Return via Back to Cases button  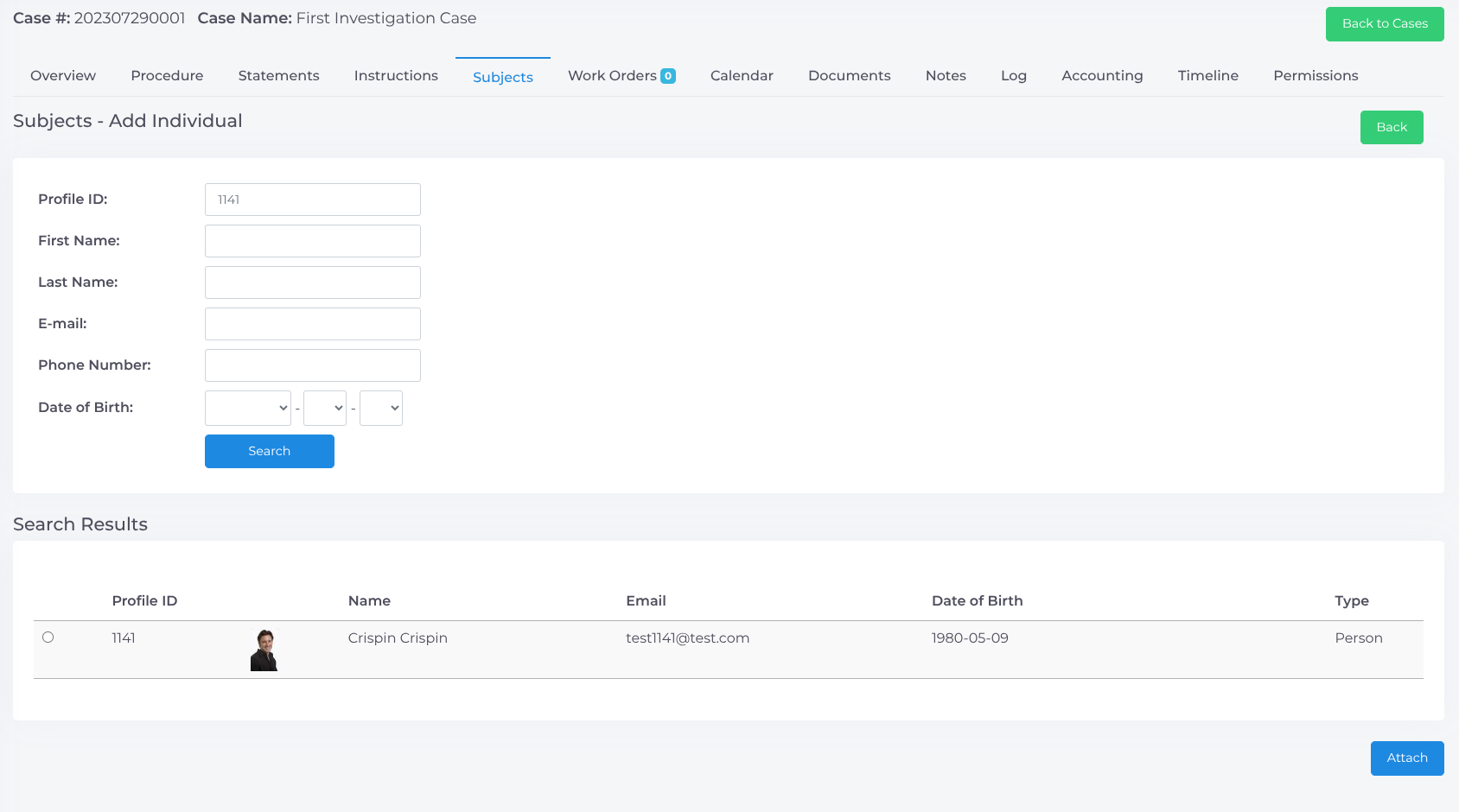coord(1385,24)
